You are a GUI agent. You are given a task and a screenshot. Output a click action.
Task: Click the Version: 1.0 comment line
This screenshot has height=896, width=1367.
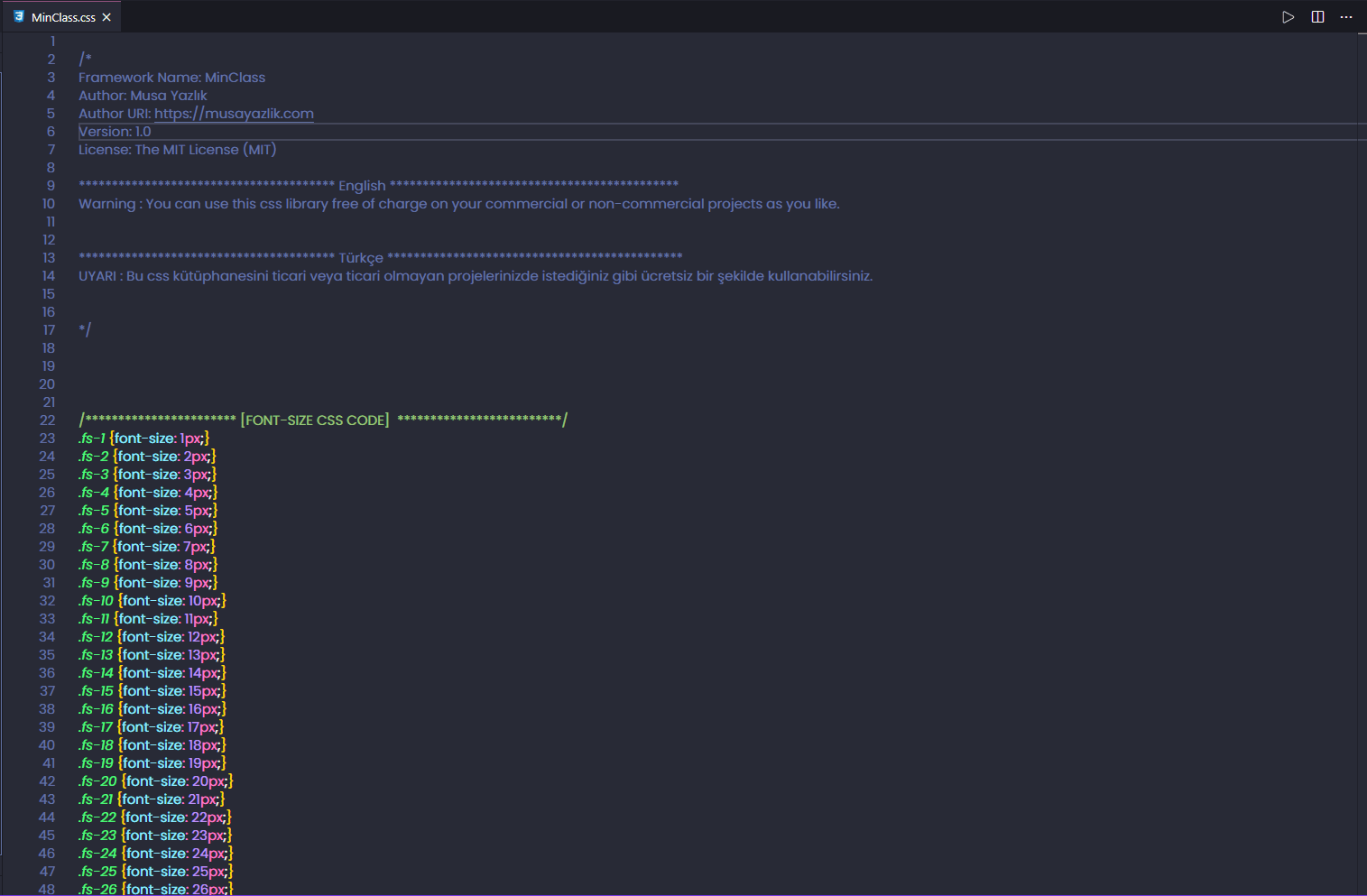(115, 132)
